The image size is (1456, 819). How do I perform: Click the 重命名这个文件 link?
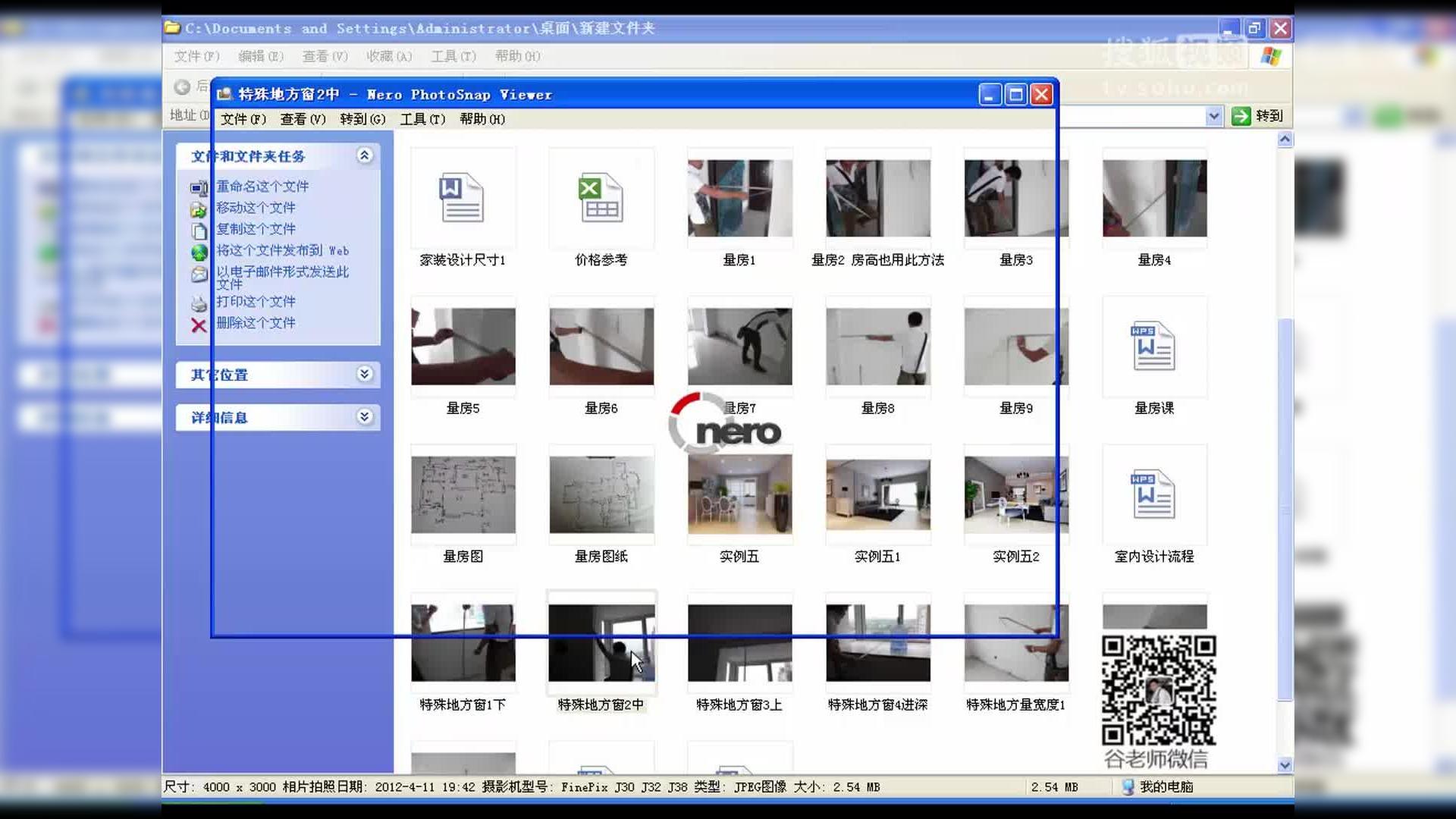click(262, 187)
